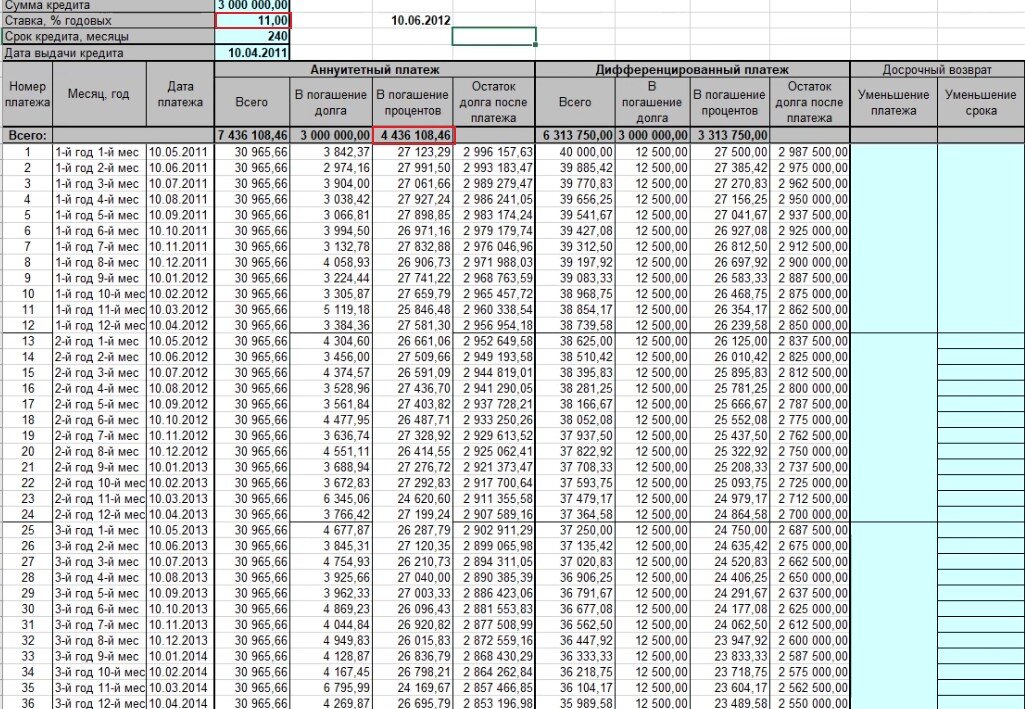This screenshot has height=709, width=1025.
Task: Select payment date 10.12.2013
Action: (x=180, y=640)
